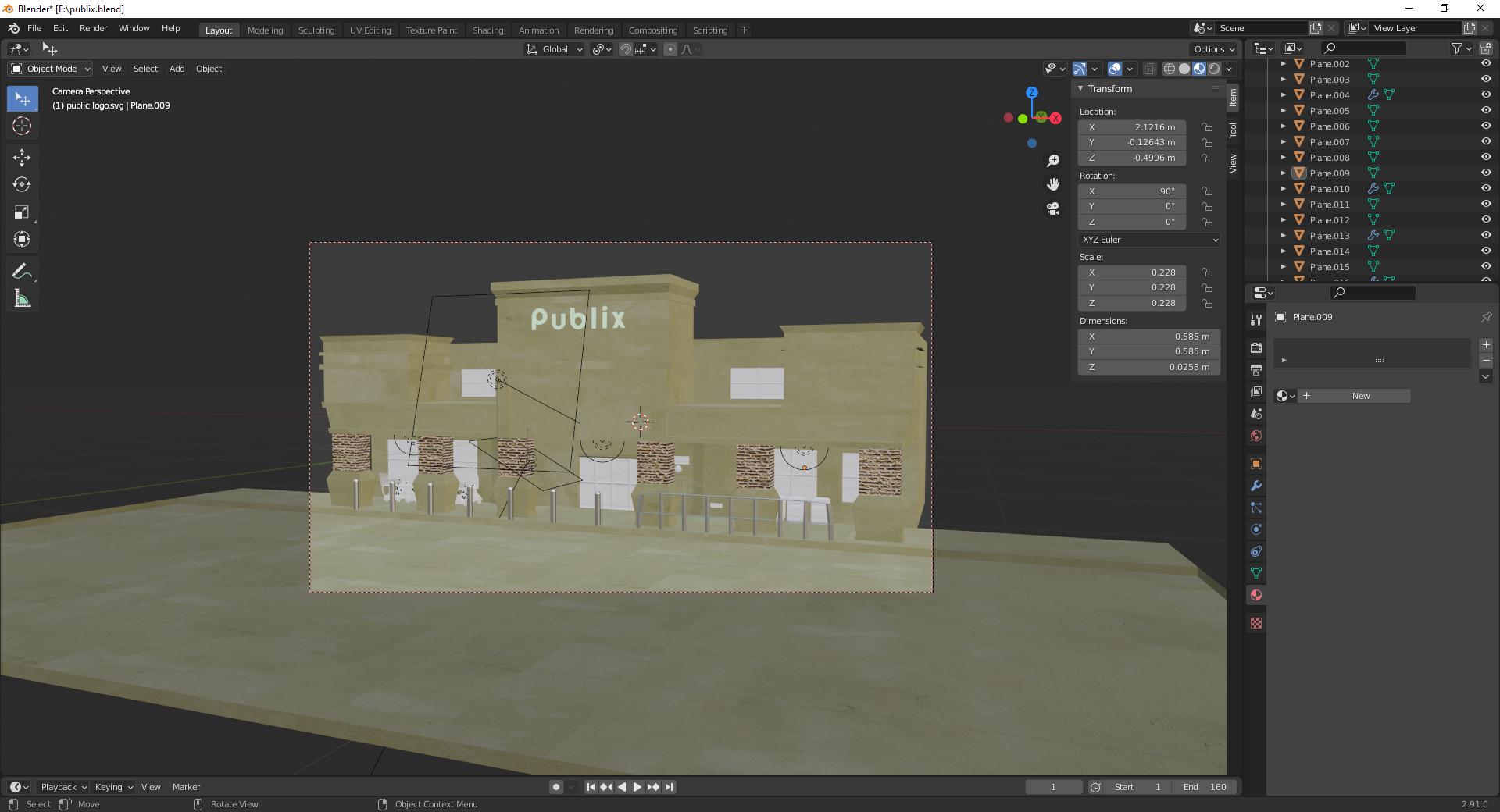Screen dimensions: 1500x812
Task: Expand Plane.003 in the outliner
Action: pos(1284,80)
